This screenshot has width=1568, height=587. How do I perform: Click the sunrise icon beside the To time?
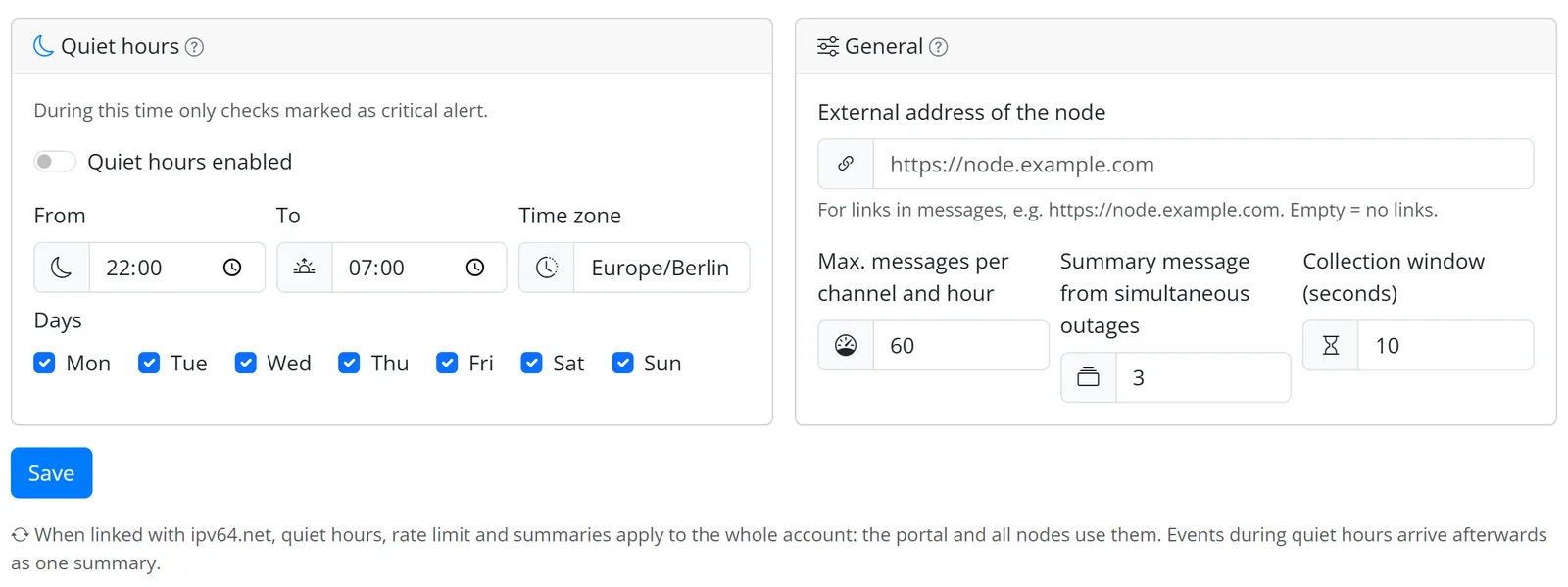[305, 268]
